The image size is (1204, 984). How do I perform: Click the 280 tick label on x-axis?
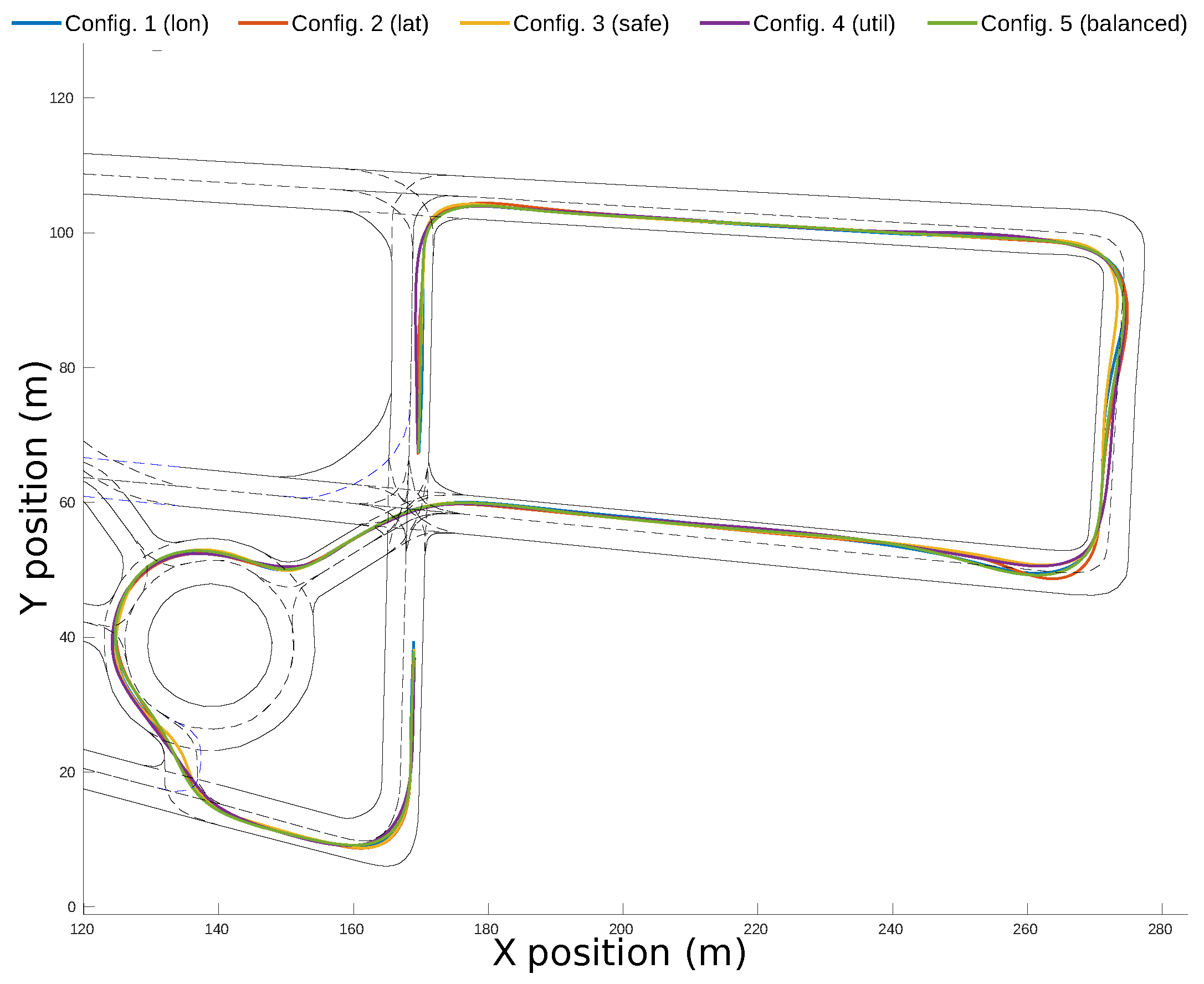1160,930
